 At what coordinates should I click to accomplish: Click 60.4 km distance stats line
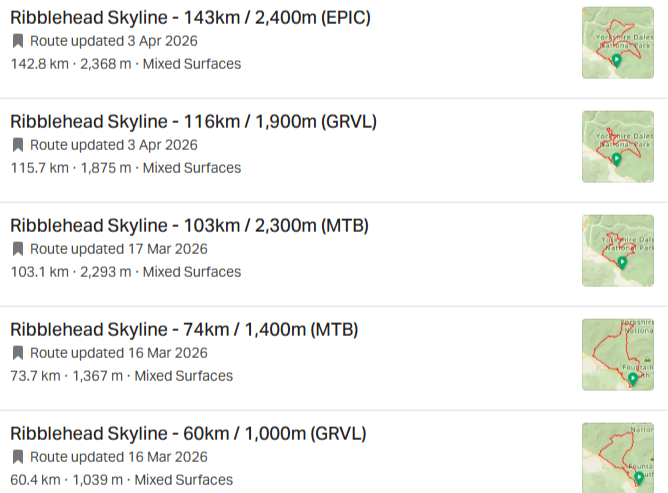coord(121,480)
